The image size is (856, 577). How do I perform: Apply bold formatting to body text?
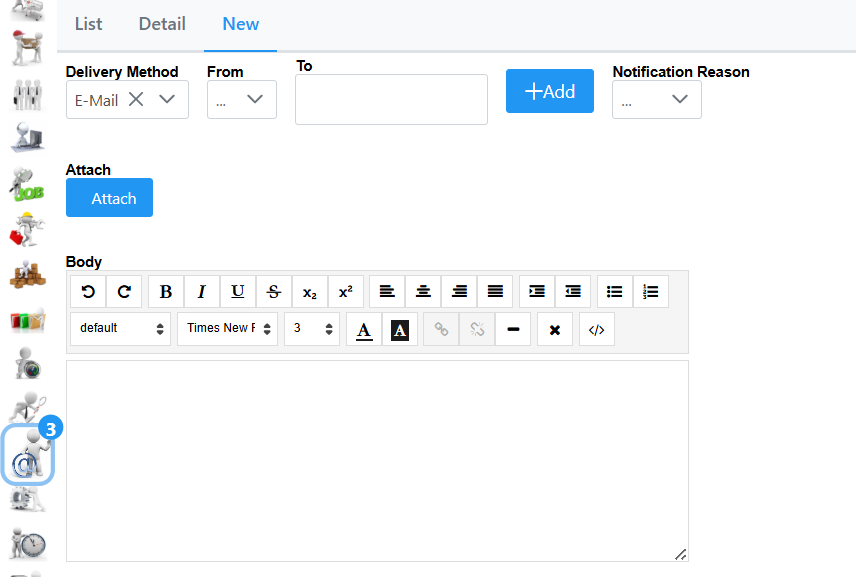(x=166, y=292)
